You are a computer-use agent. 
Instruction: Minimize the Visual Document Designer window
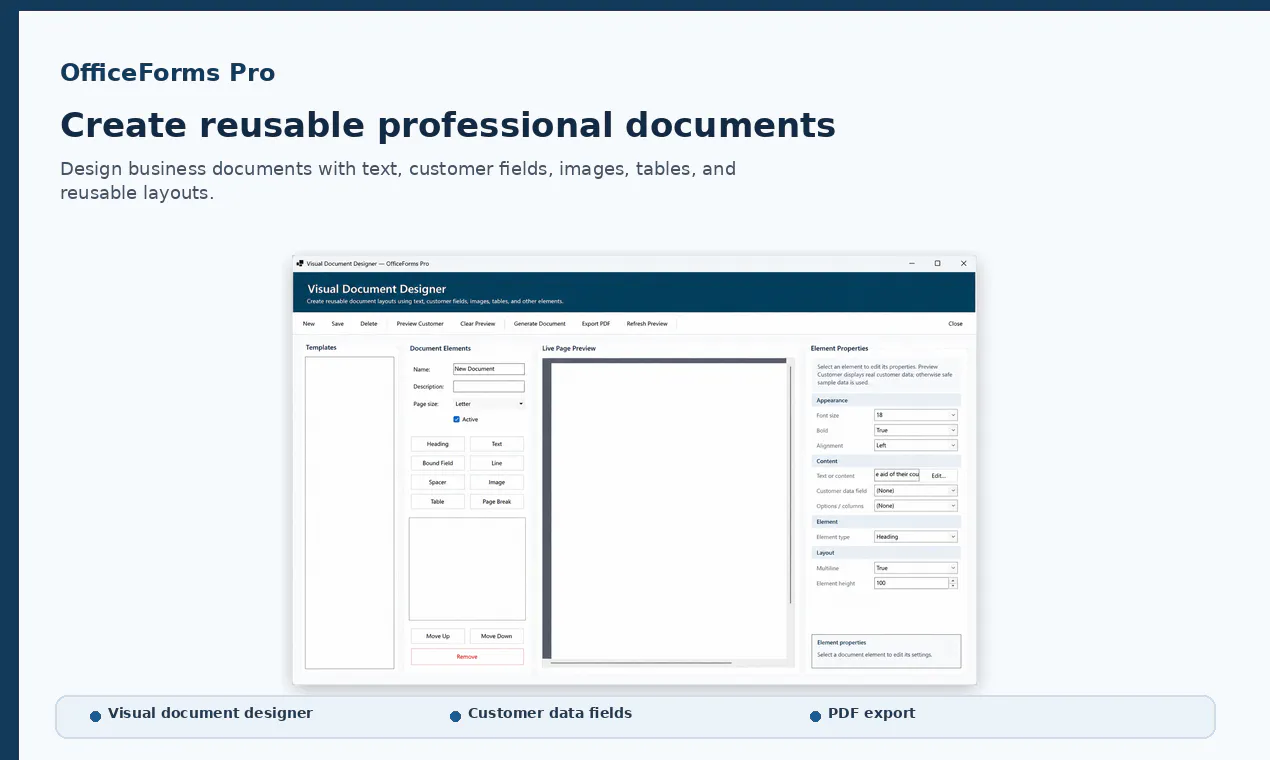912,263
